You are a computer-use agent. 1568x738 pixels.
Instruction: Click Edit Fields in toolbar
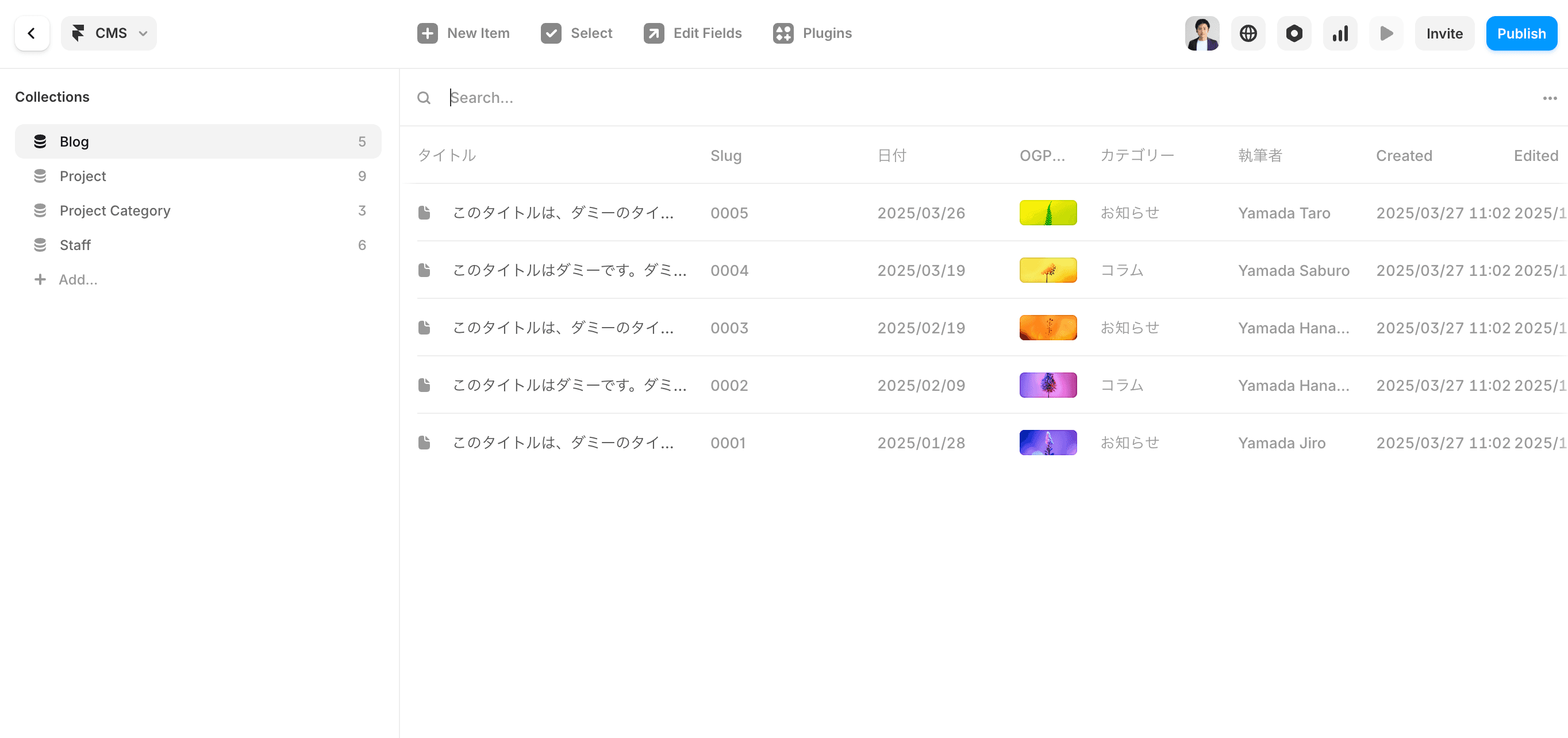click(x=692, y=33)
